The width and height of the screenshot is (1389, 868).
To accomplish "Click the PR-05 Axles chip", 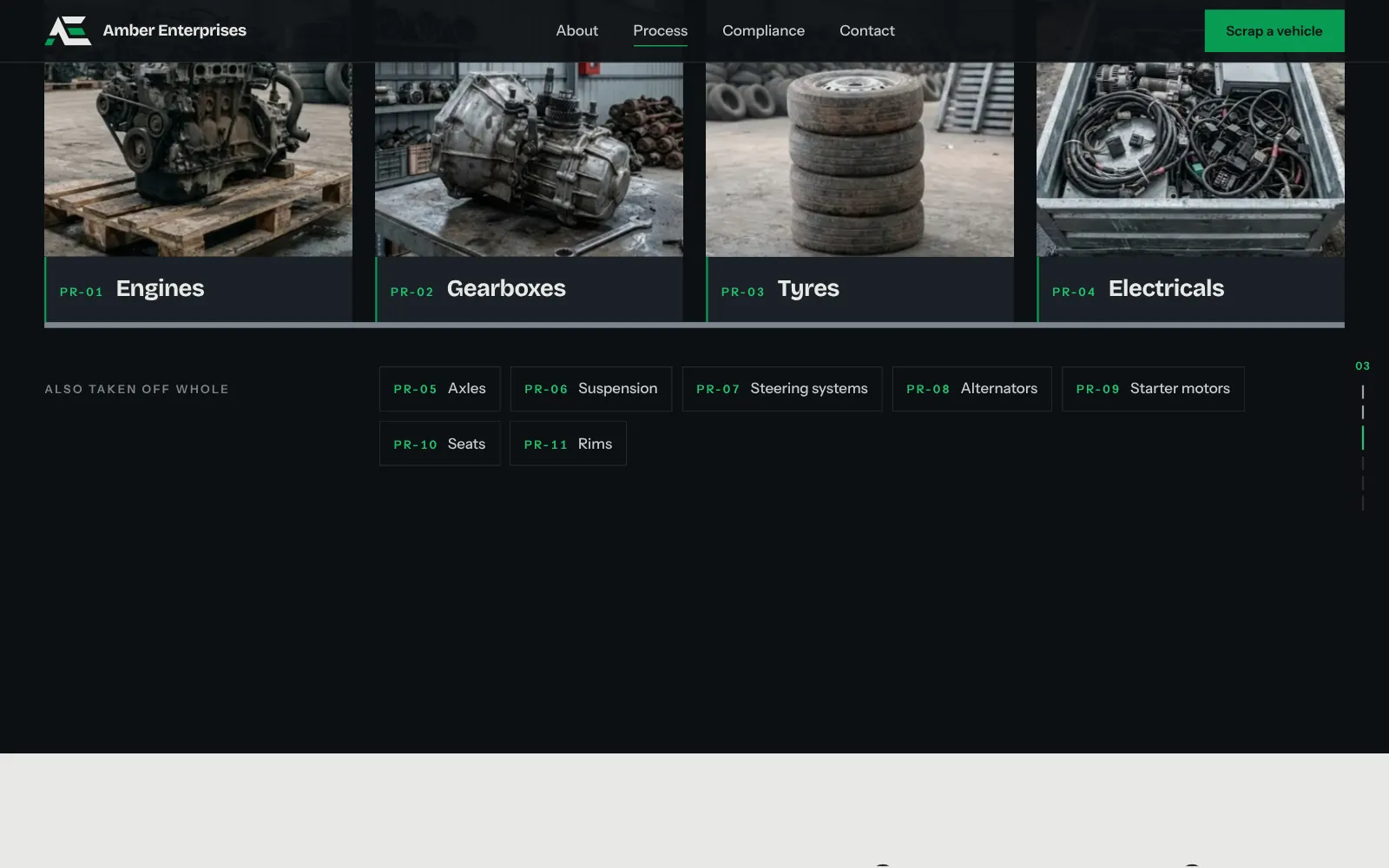I will coord(439,389).
